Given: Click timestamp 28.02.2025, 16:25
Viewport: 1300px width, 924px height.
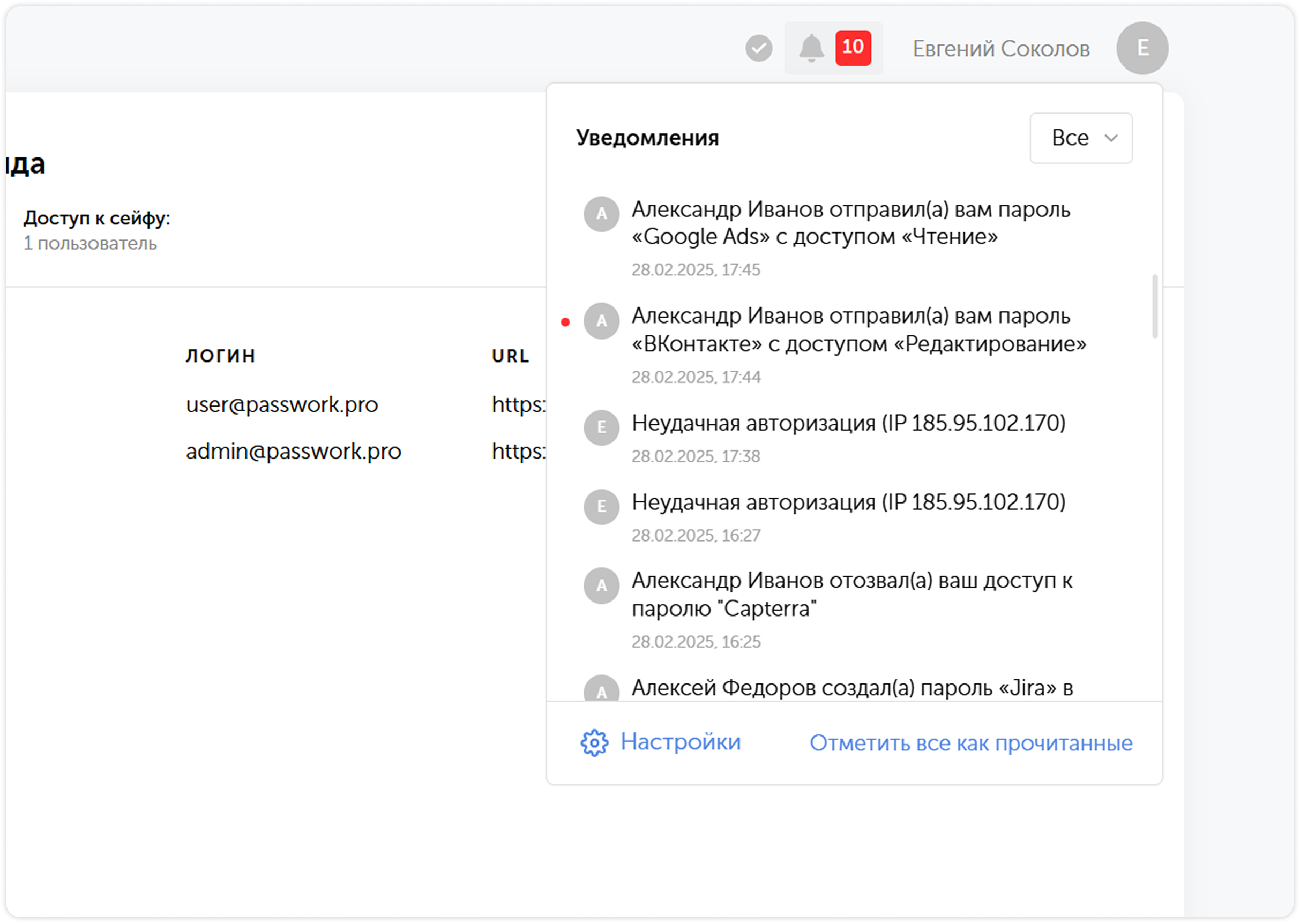Looking at the screenshot, I should tap(696, 642).
